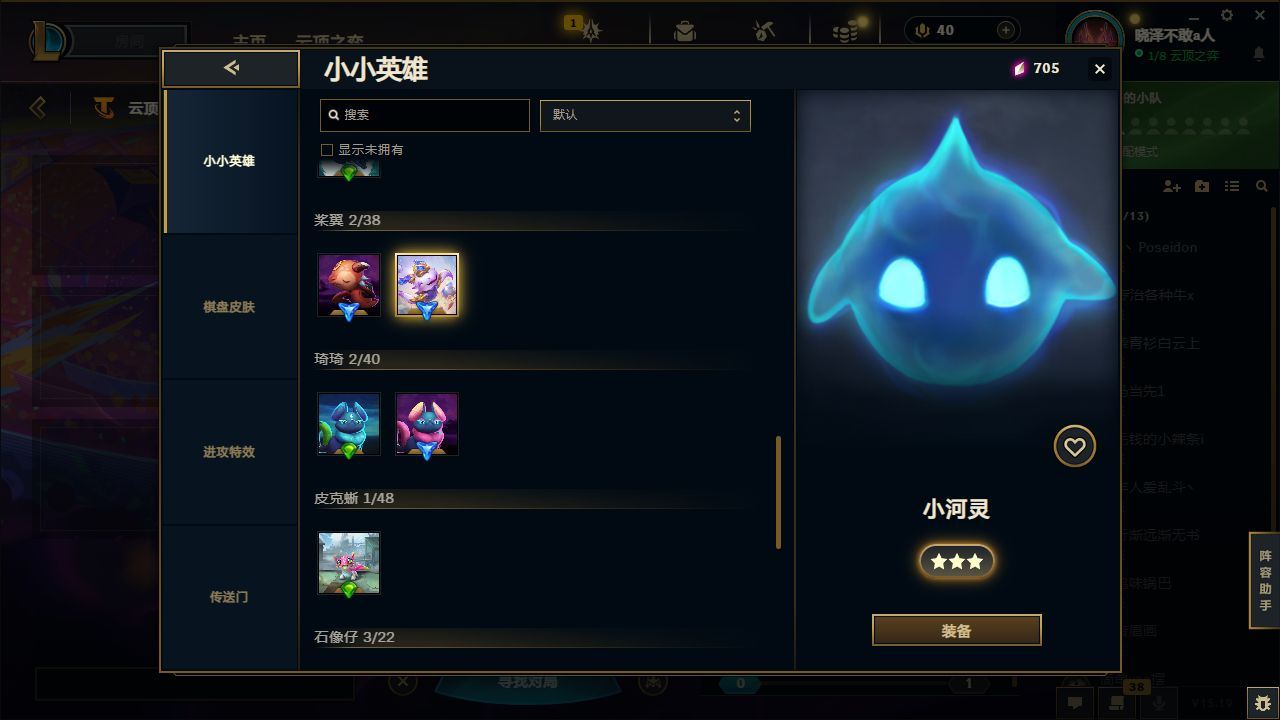Screen dimensions: 1280x720
Task: Toggle the three-star level selector for 小河灵
Action: click(956, 562)
